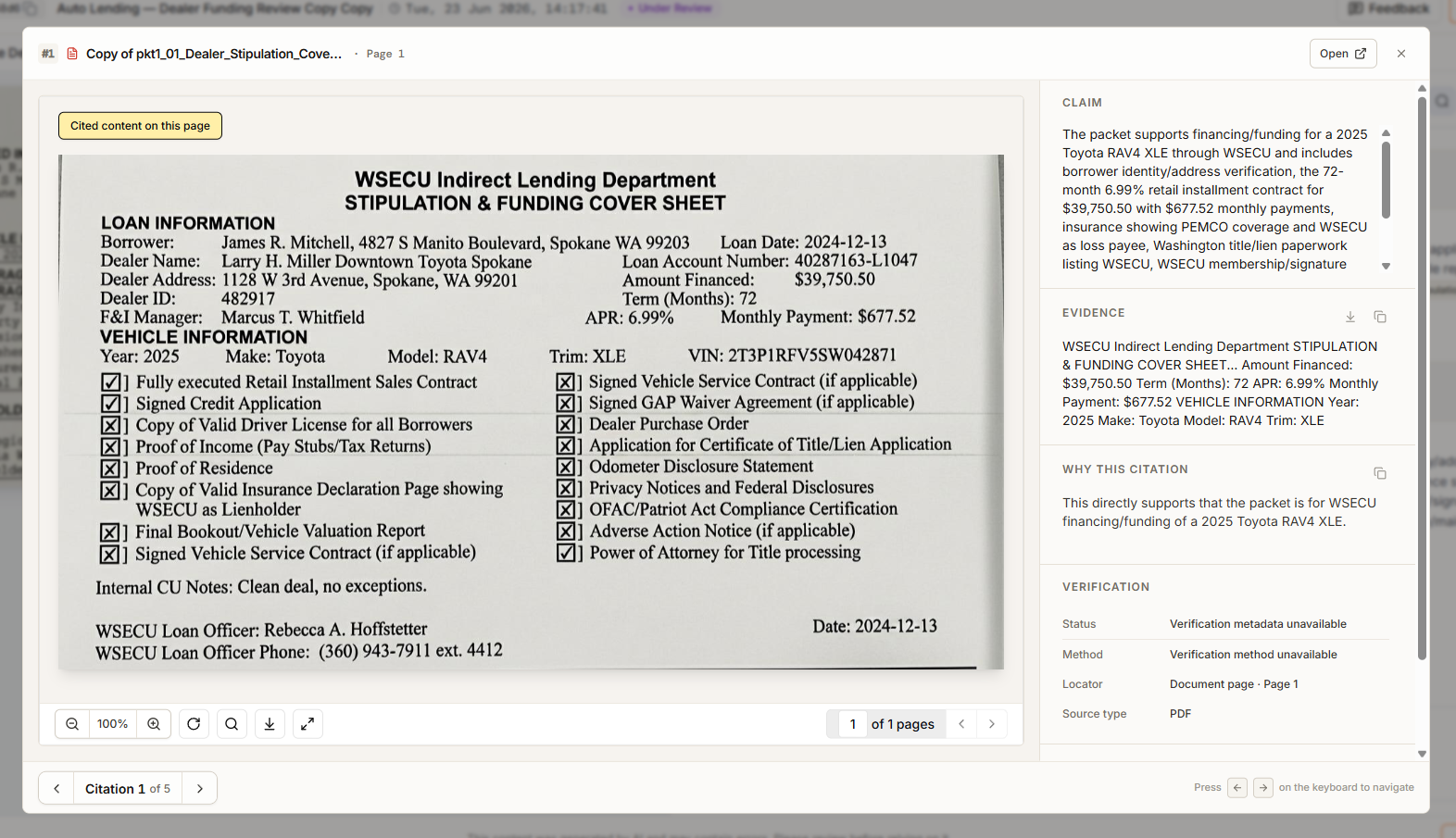Click the OFAC/Patriot Act Compliance Certification checkbox
Viewport: 1456px width, 838px height.
[x=566, y=510]
